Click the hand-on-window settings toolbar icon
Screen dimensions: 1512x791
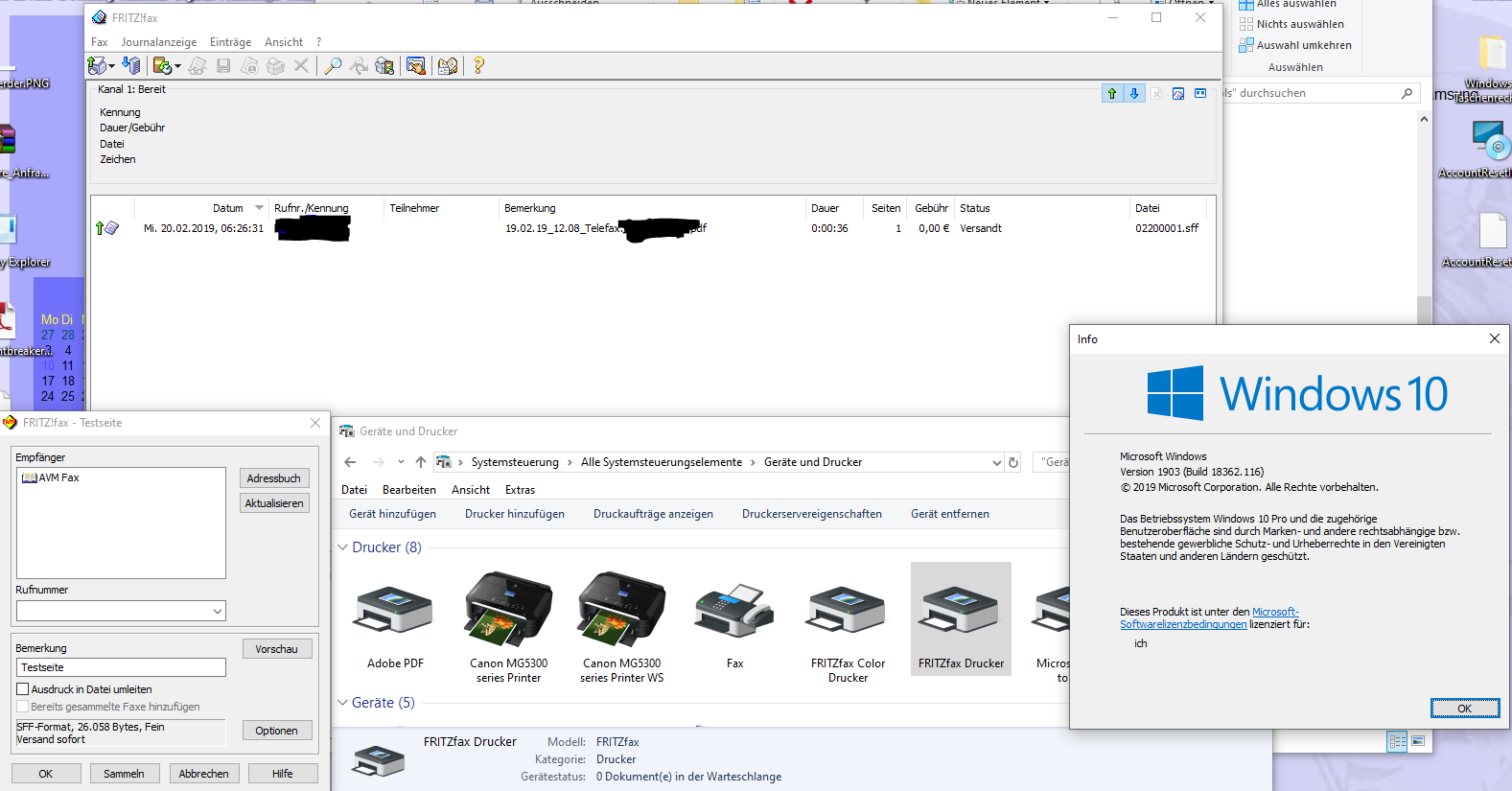tap(415, 65)
